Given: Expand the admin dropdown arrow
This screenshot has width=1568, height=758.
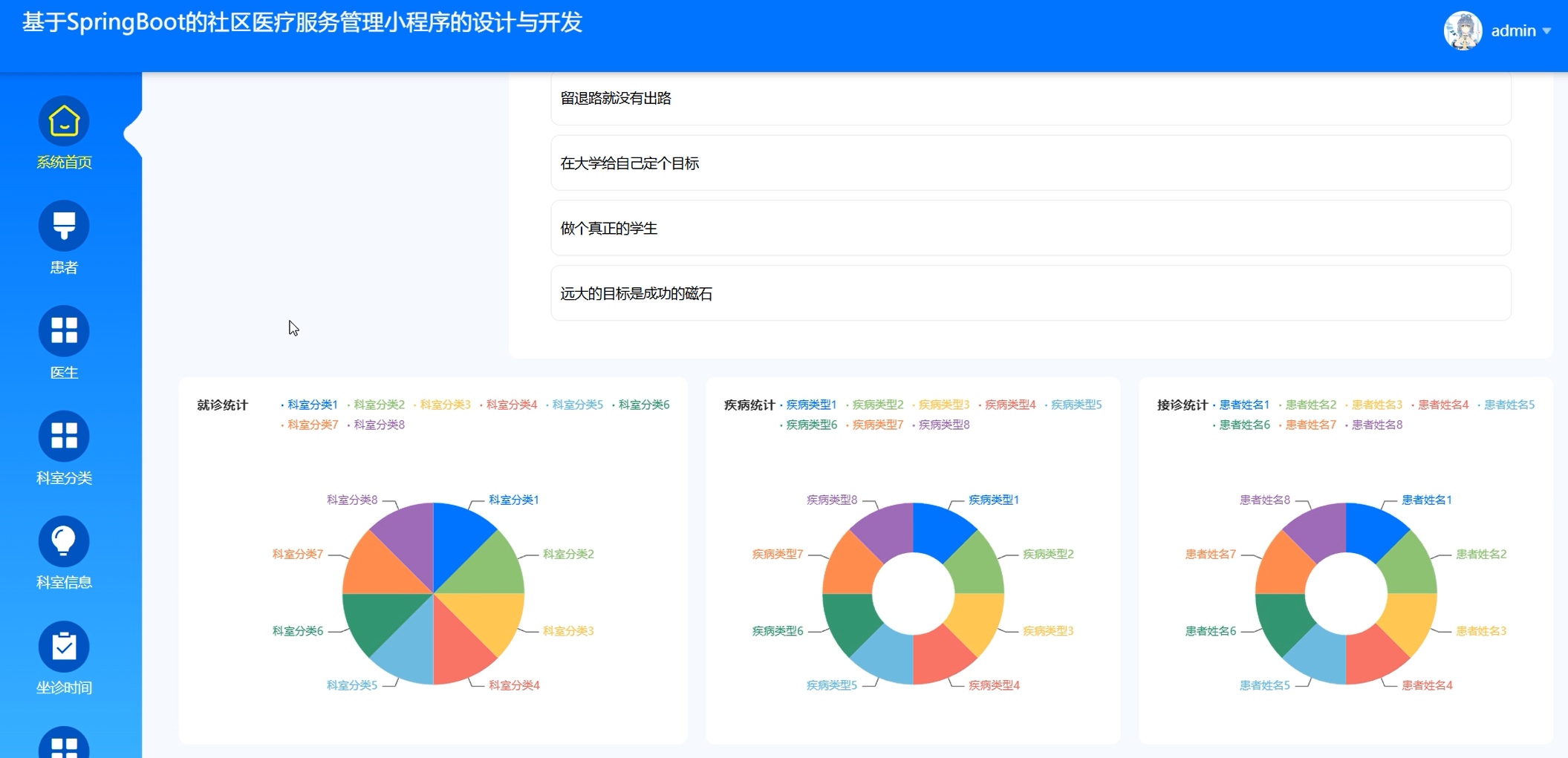Looking at the screenshot, I should click(1546, 31).
